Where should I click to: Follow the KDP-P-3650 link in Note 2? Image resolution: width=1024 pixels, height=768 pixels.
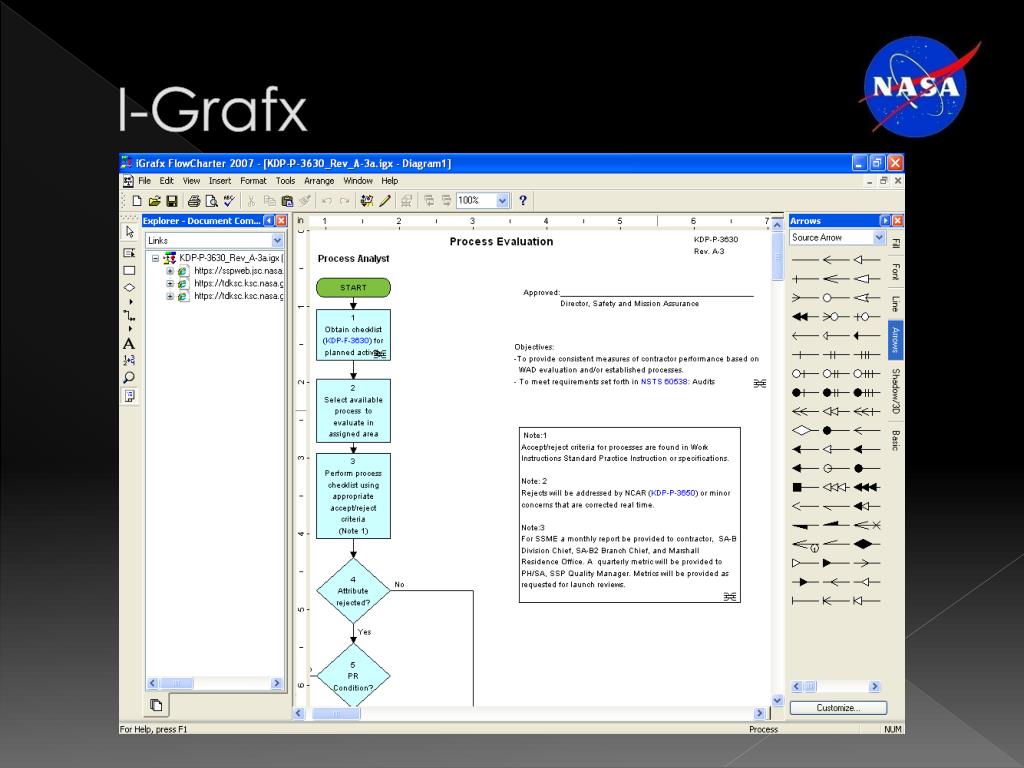coord(673,493)
